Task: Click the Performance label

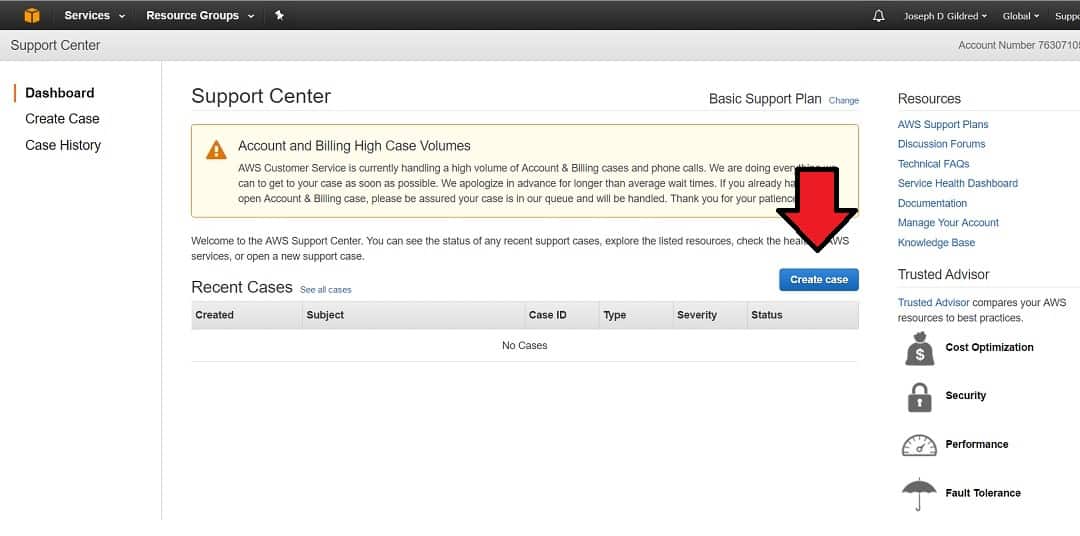Action: 977,444
